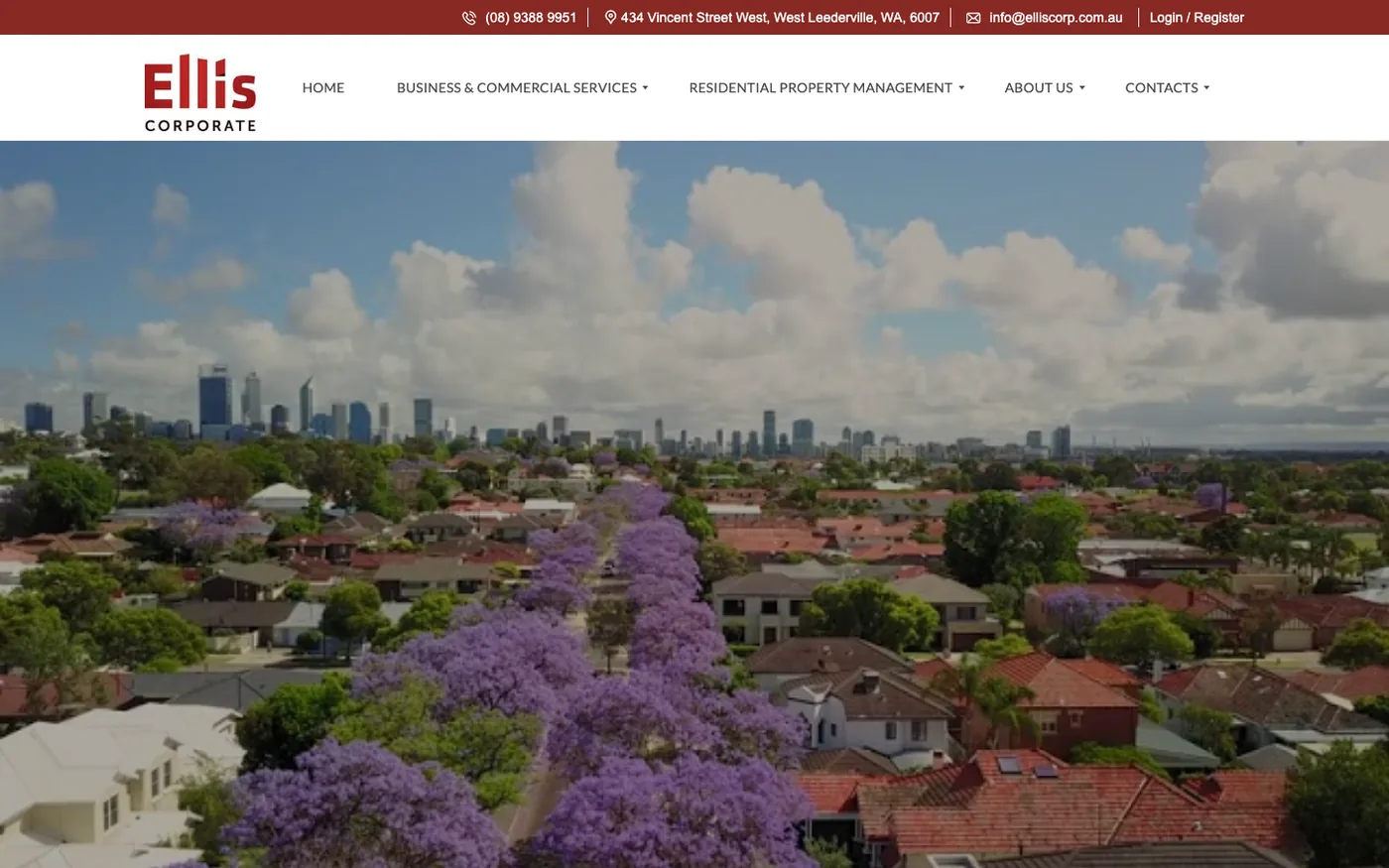Expand Residential Property Management dropdown arrow
The height and width of the screenshot is (868, 1389).
(x=960, y=88)
